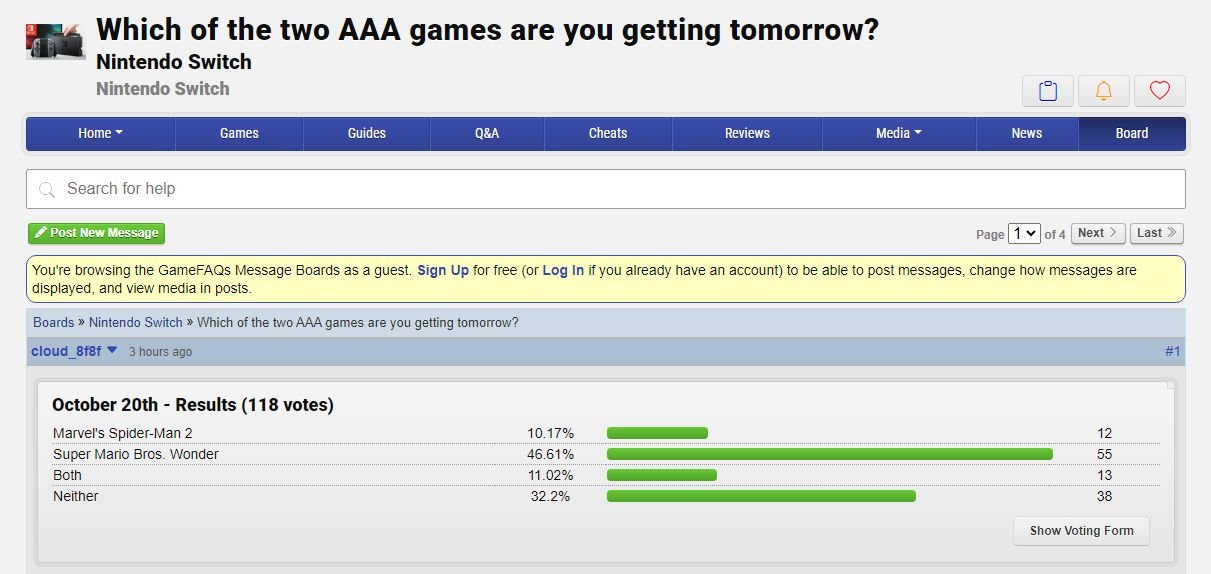The width and height of the screenshot is (1211, 574).
Task: Open the Home dropdown menu
Action: click(x=100, y=133)
